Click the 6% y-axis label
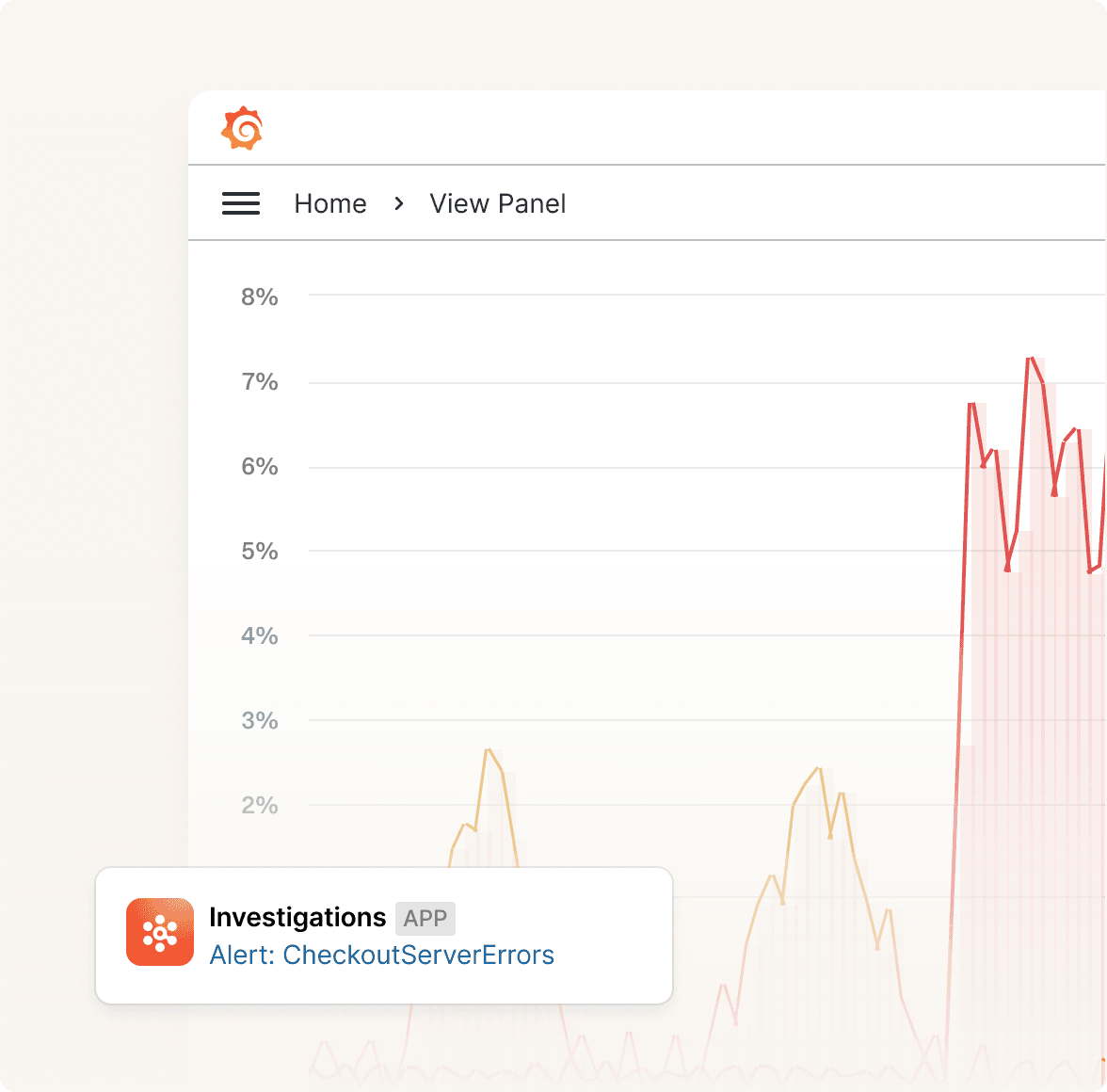The width and height of the screenshot is (1107, 1092). pyautogui.click(x=259, y=467)
